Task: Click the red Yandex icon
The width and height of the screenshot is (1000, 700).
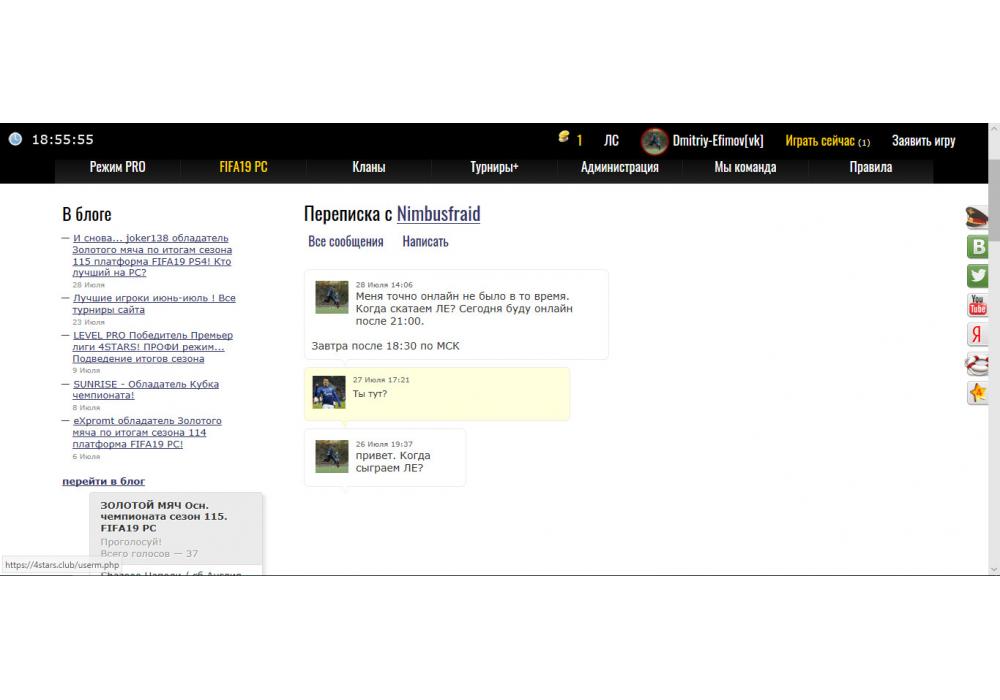Action: click(x=978, y=334)
